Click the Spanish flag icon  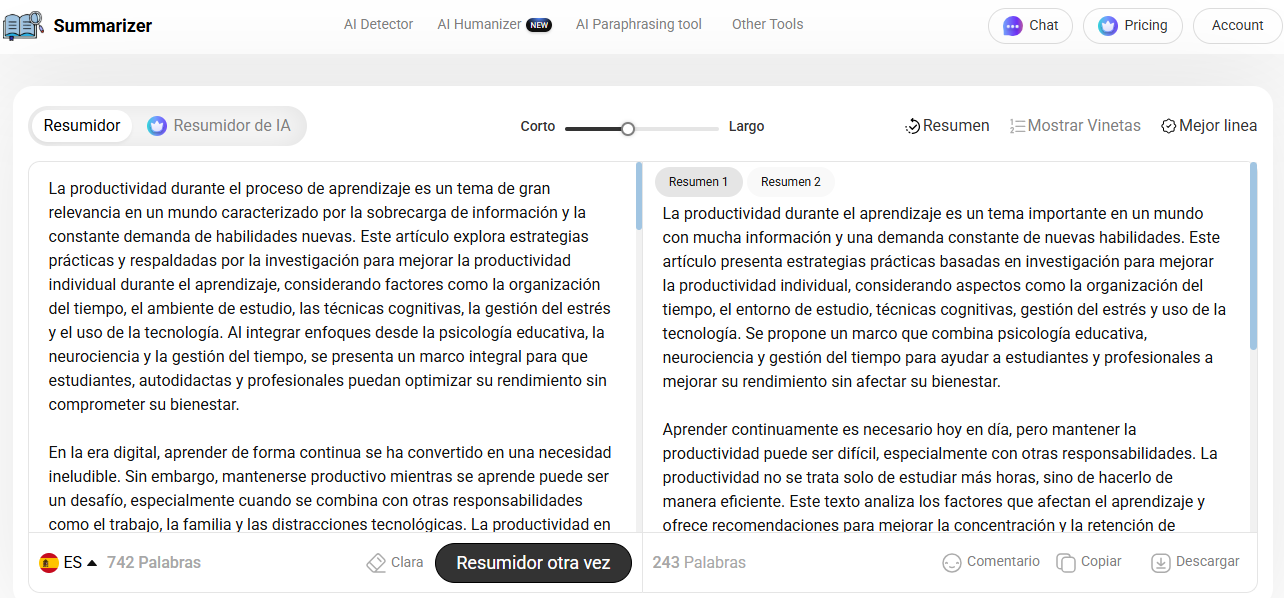click(48, 563)
